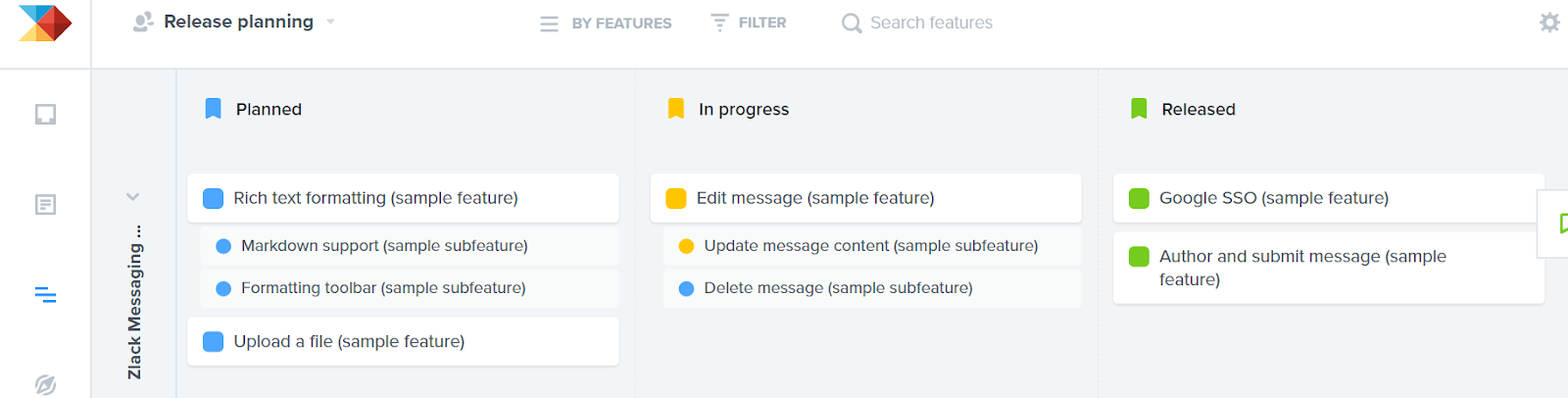This screenshot has width=1568, height=398.
Task: Click the crossed-out circle icon at sidebar bottom
Action: point(45,384)
